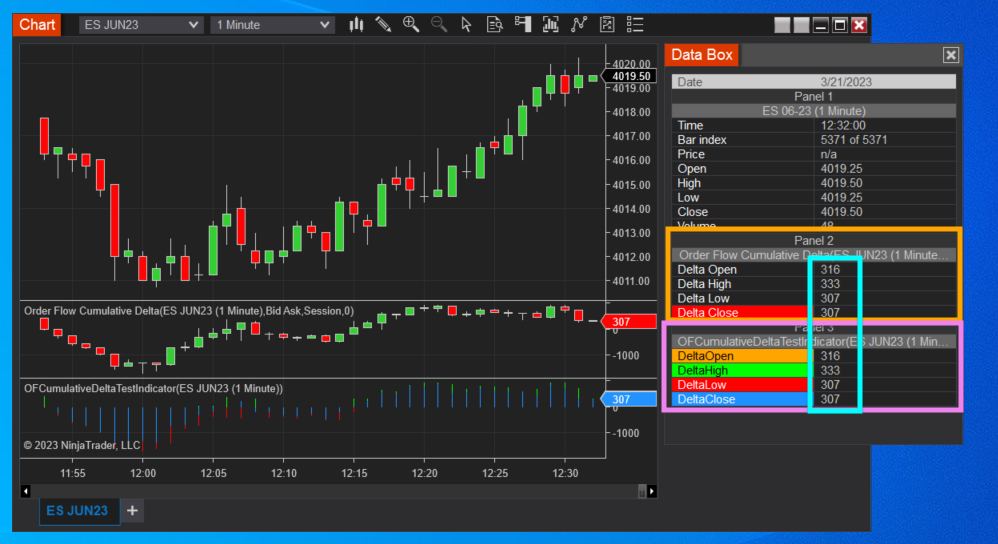Screen dimensions: 998x544
Task: Click the Open value 4019.25
Action: [x=841, y=169]
